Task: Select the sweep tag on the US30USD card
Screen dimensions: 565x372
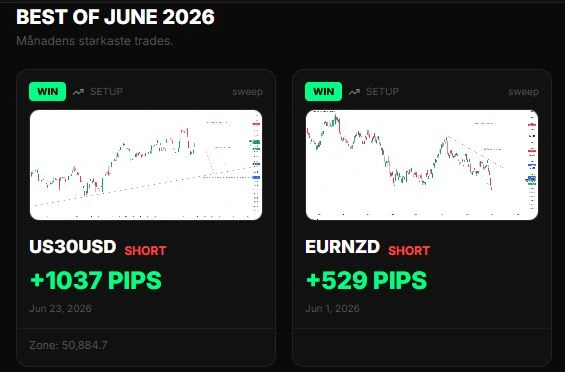Action: [248, 92]
